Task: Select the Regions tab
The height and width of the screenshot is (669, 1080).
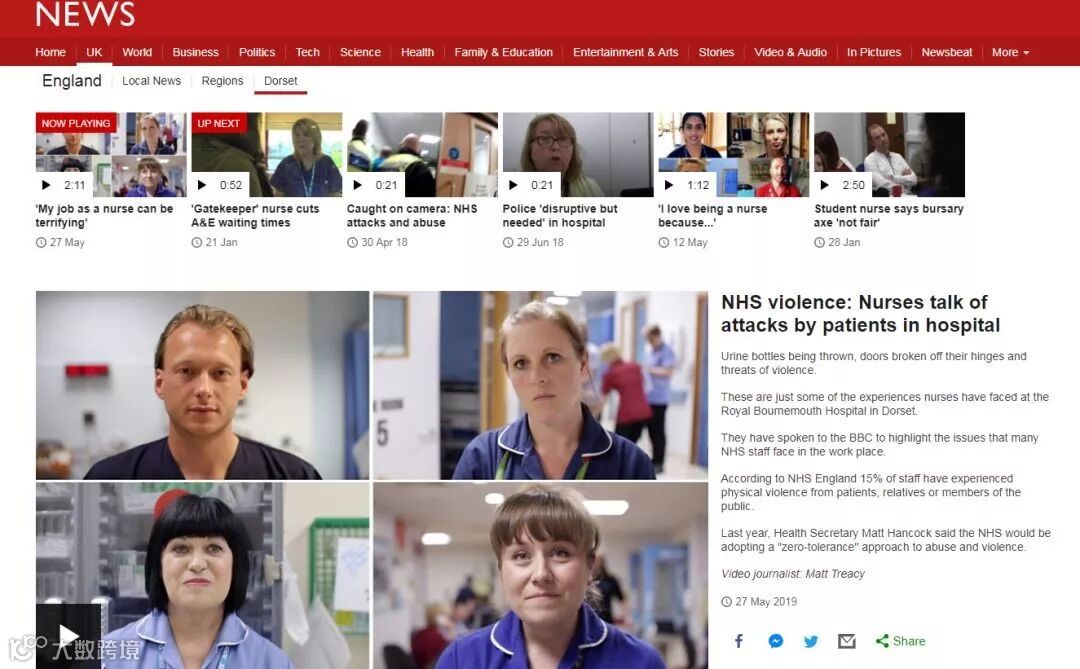Action: 222,81
